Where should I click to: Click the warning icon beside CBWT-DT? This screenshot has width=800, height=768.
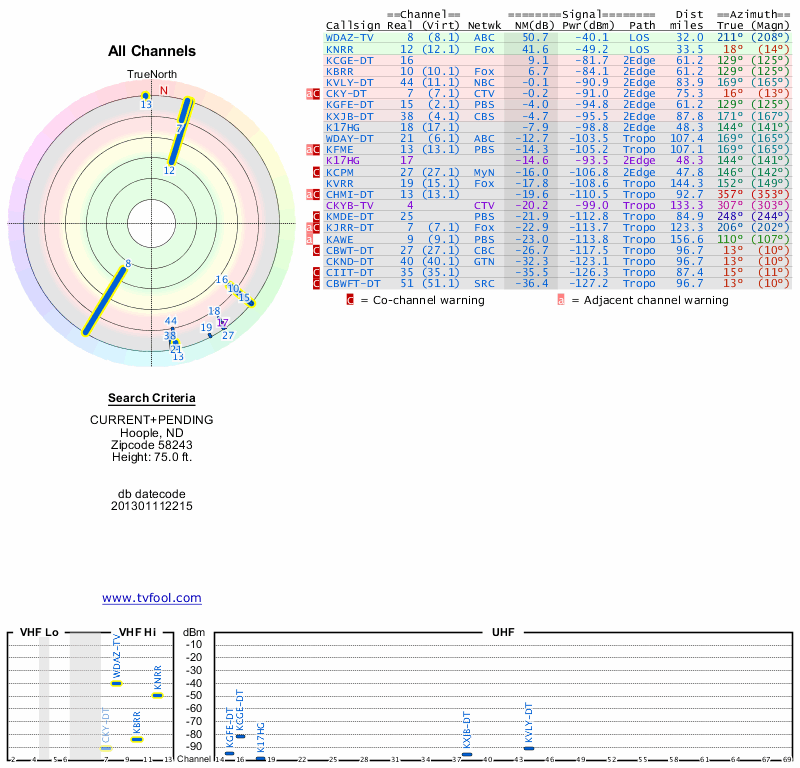click(316, 251)
